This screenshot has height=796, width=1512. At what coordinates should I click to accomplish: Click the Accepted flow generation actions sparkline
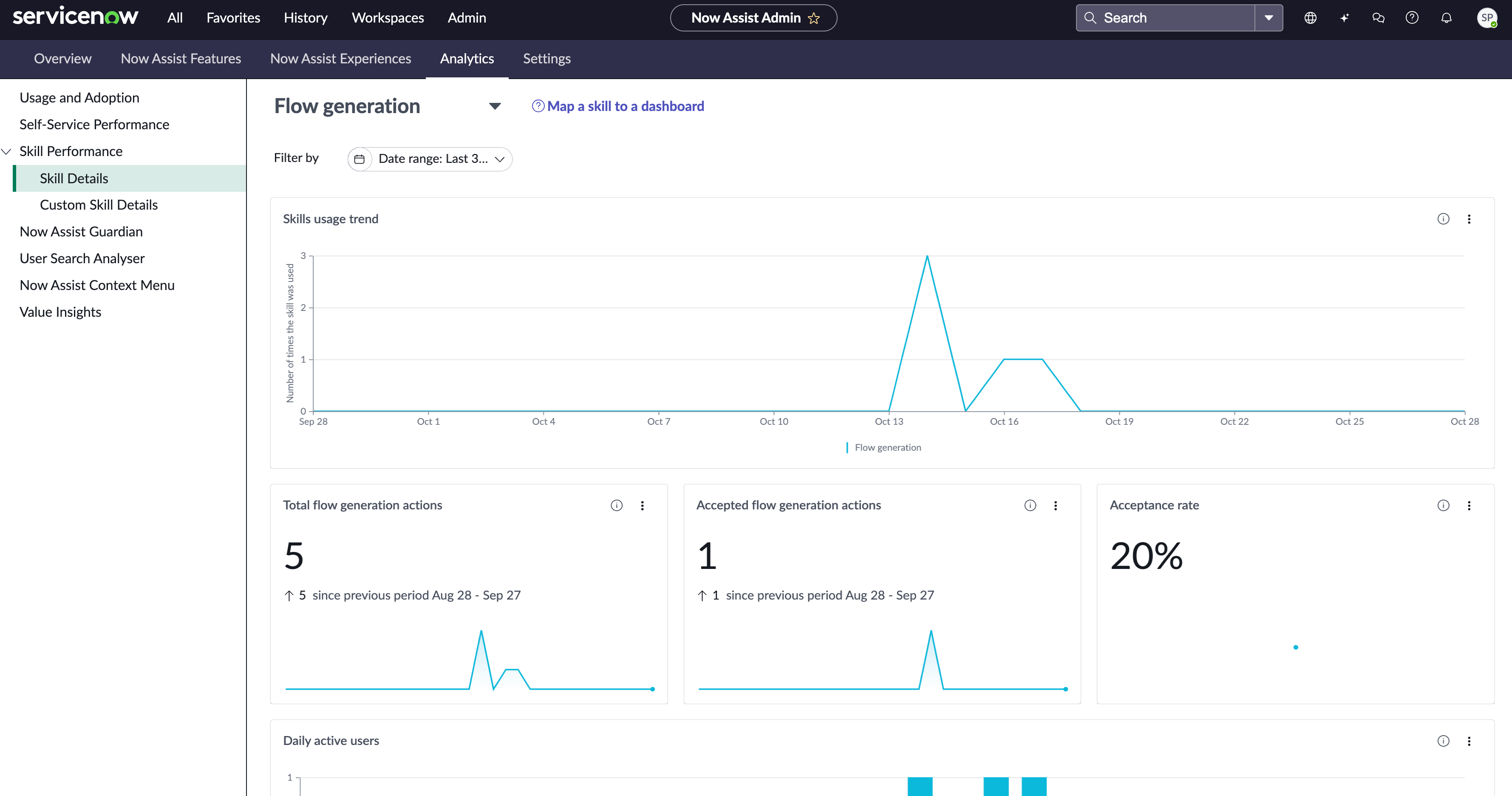pyautogui.click(x=882, y=660)
